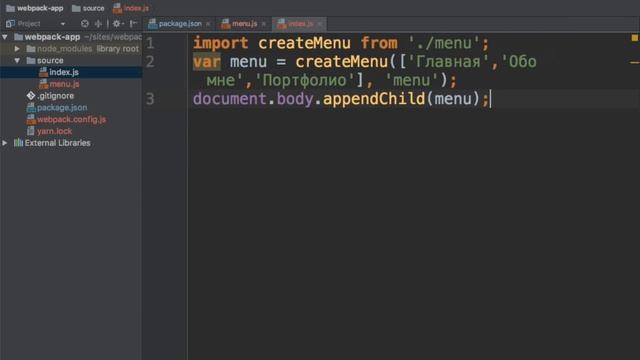The width and height of the screenshot is (640, 360).
Task: Expand the node_modules folder
Action: pyautogui.click(x=17, y=49)
